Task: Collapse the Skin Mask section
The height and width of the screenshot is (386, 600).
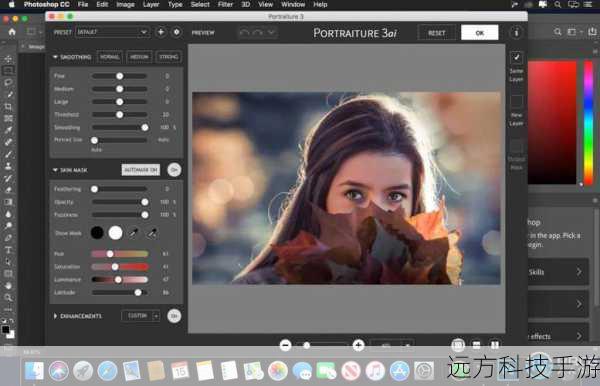Action: [55, 170]
